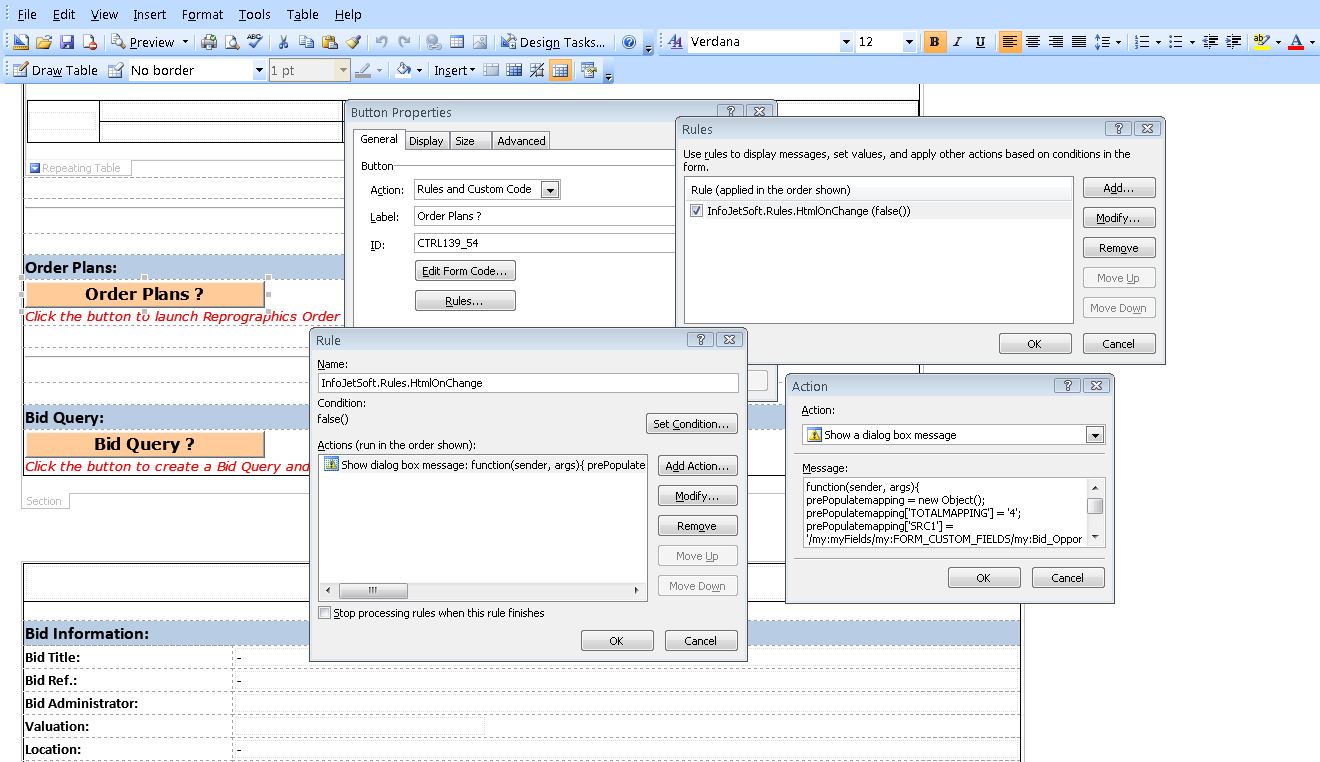Click the Save icon in toolbar
Viewport: 1320px width, 762px height.
(67, 42)
